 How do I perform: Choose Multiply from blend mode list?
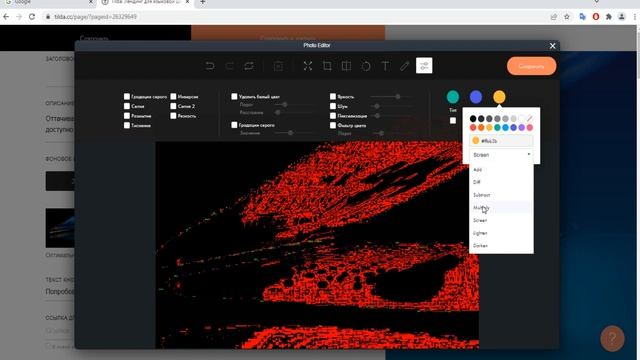pyautogui.click(x=501, y=208)
